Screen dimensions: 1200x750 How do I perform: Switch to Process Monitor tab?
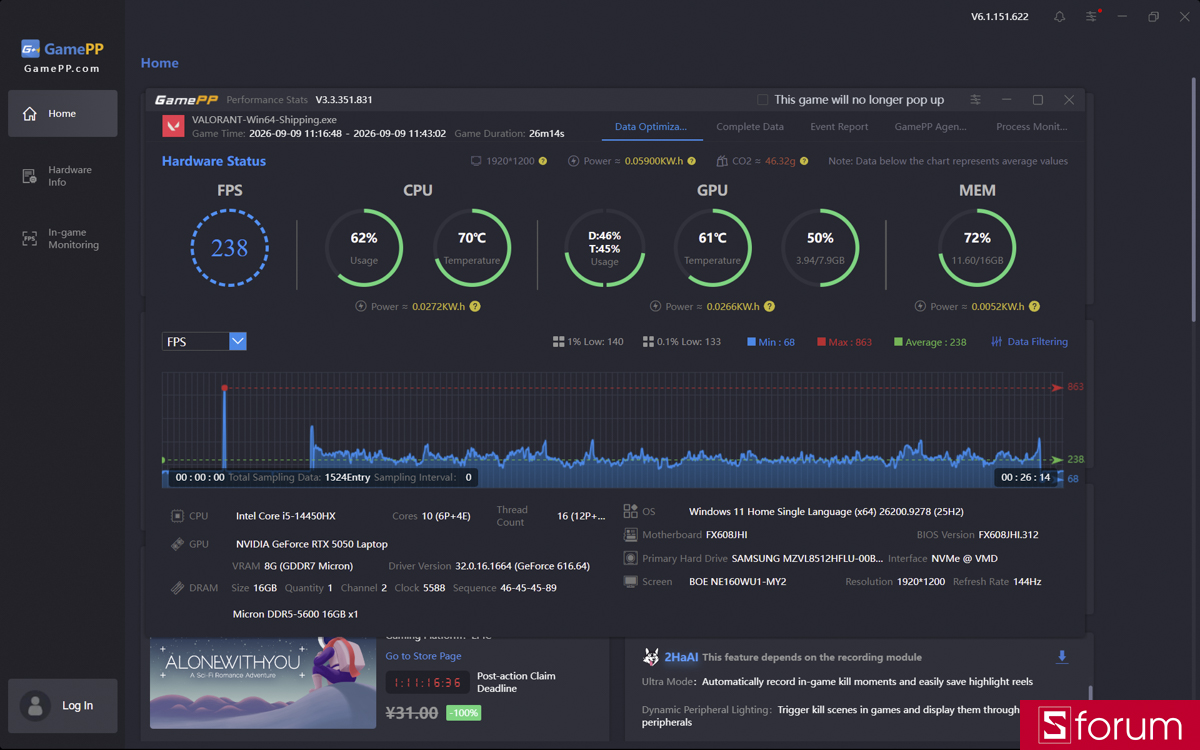(x=1031, y=127)
